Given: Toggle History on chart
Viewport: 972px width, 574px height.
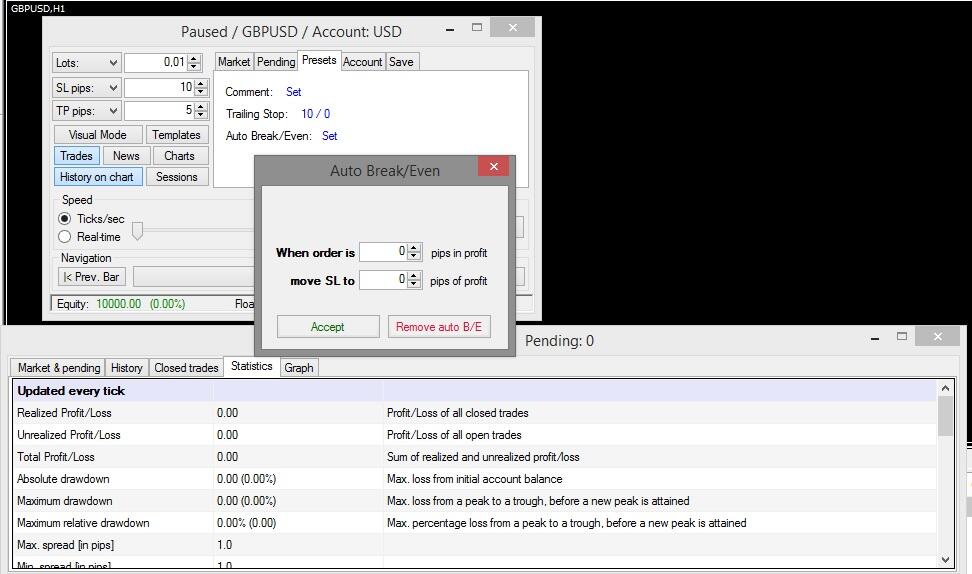Looking at the screenshot, I should 97,177.
